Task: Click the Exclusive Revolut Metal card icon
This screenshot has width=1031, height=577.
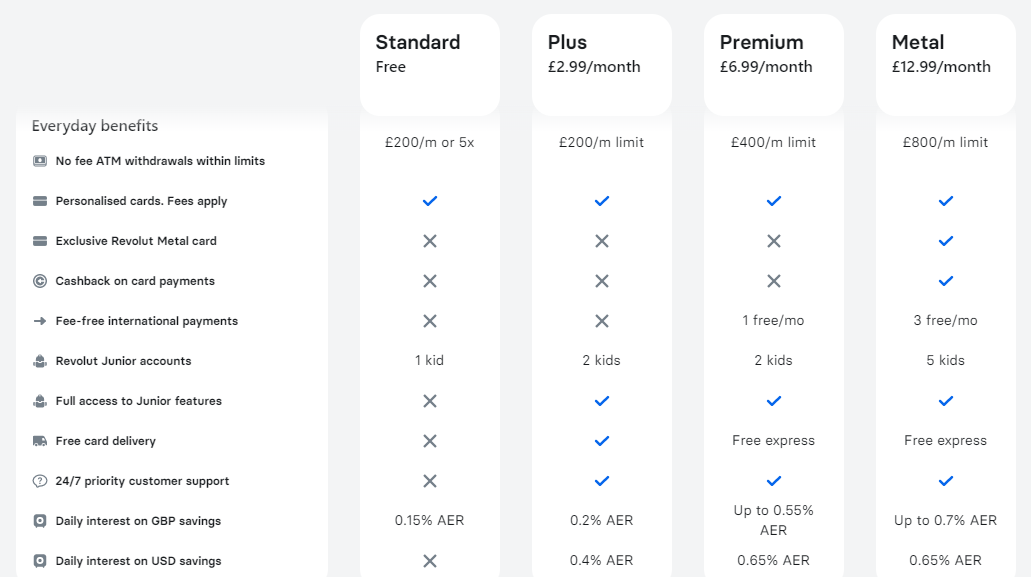Action: tap(40, 241)
